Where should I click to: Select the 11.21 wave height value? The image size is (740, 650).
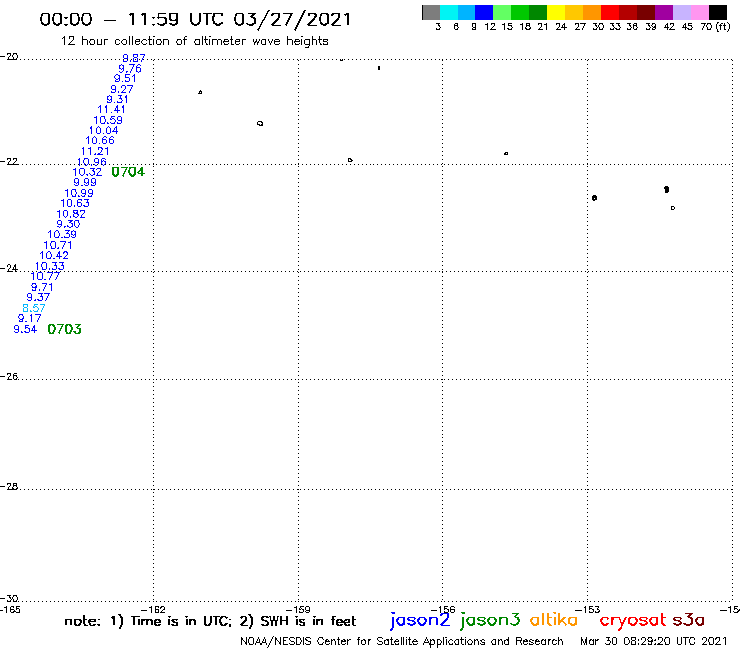[95, 152]
